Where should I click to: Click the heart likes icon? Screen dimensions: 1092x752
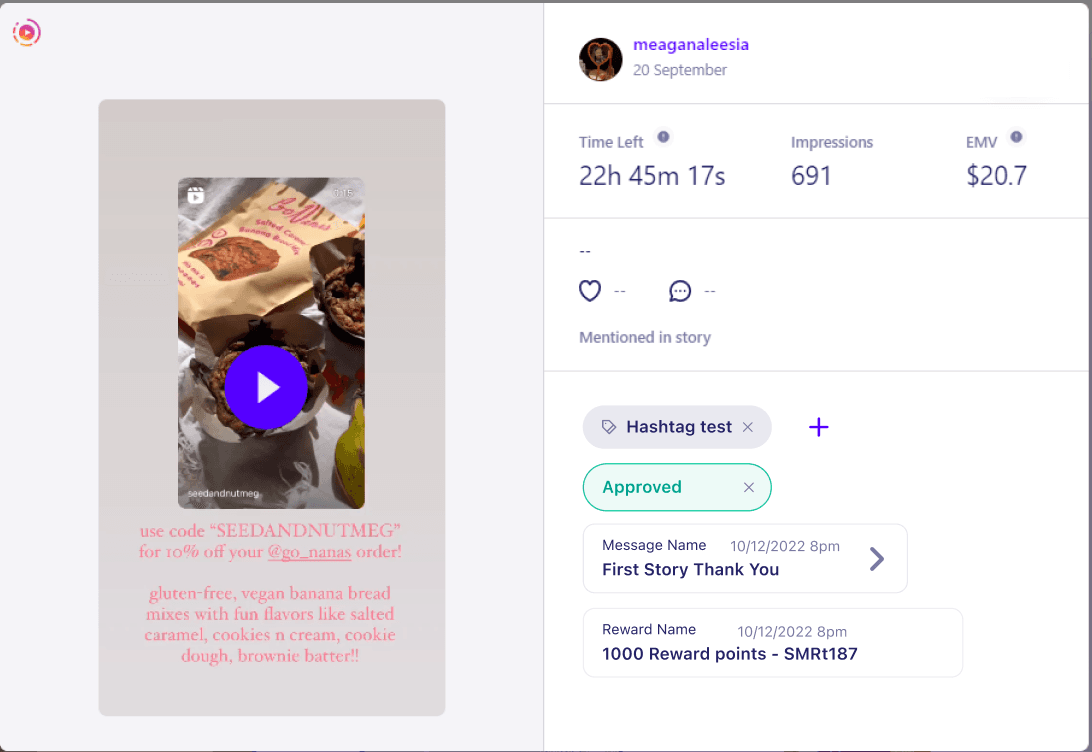pos(590,290)
